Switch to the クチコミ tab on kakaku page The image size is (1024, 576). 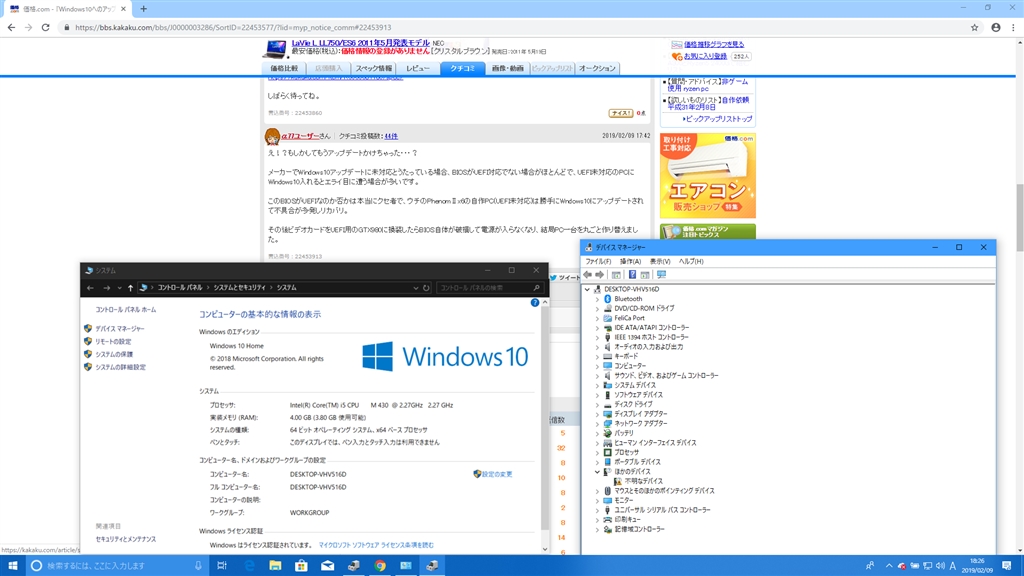coord(462,68)
